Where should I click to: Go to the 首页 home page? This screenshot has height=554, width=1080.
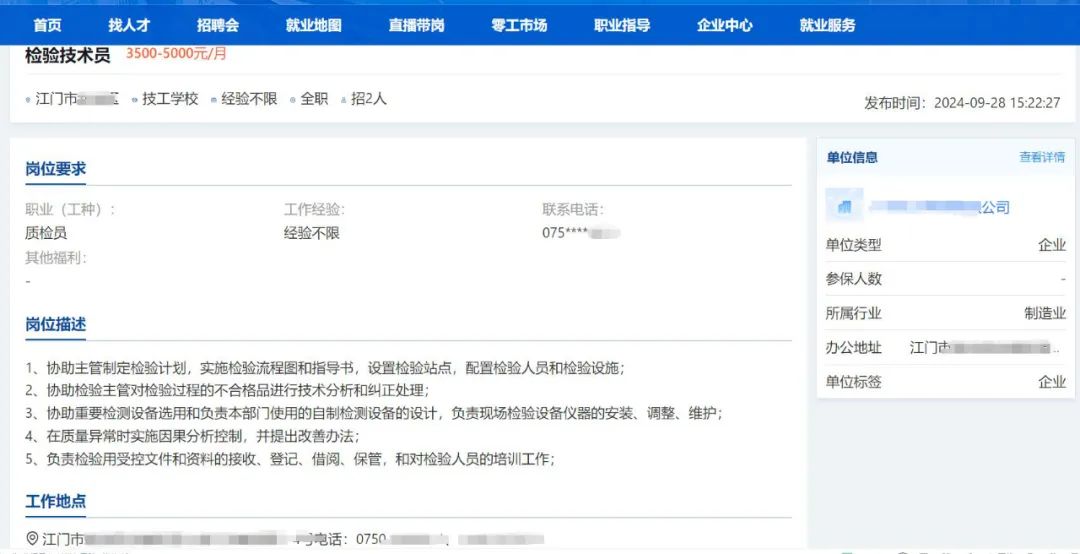[47, 25]
